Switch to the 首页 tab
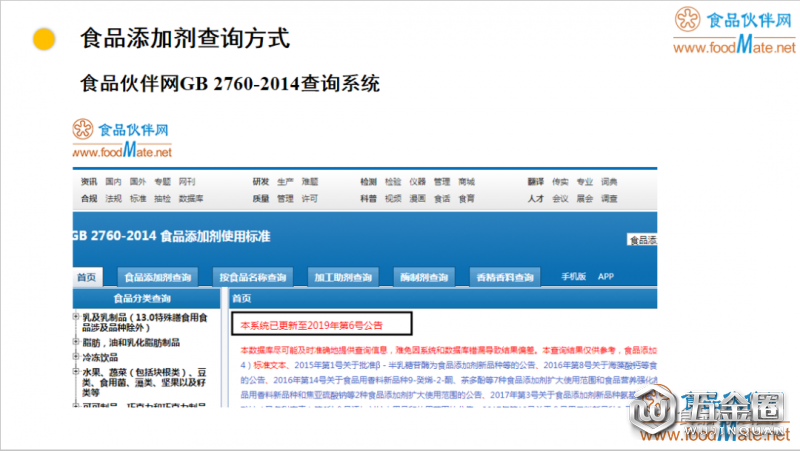Image resolution: width=800 pixels, height=451 pixels. 87,277
